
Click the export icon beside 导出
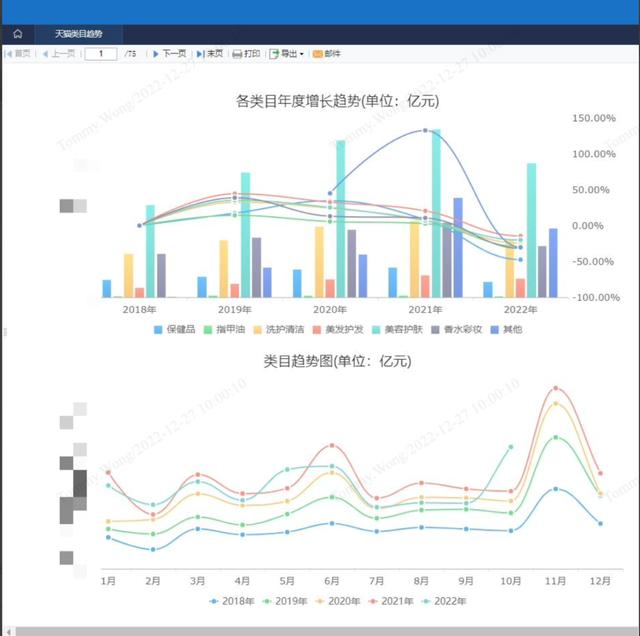(274, 54)
